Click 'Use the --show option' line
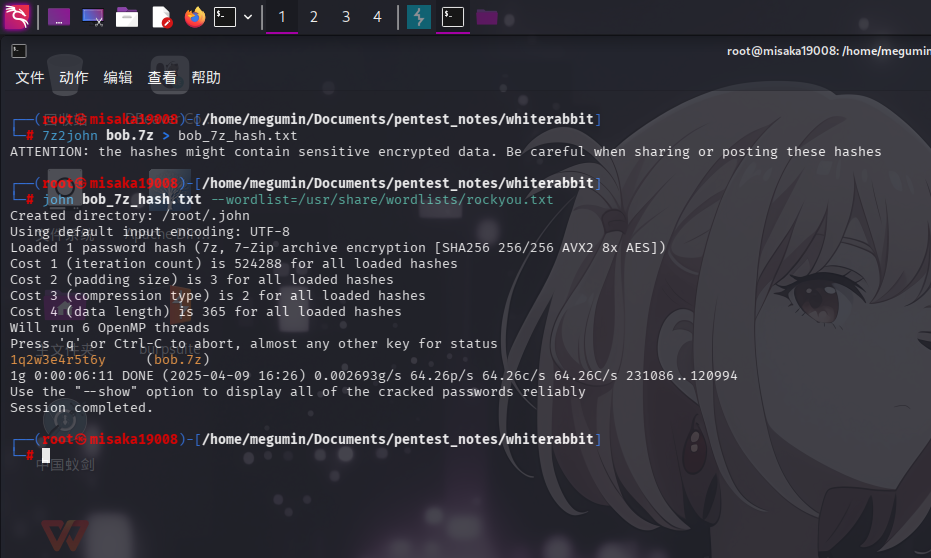This screenshot has width=931, height=558. (x=297, y=392)
